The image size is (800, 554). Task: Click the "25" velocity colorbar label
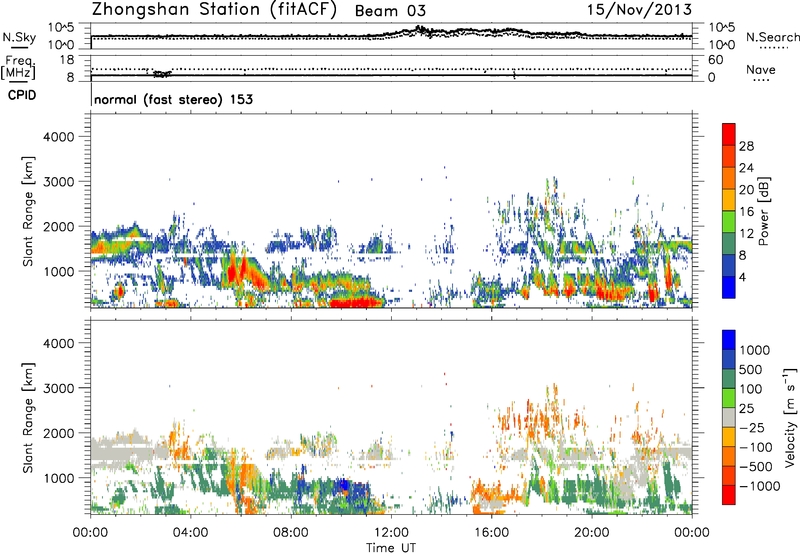(x=747, y=409)
